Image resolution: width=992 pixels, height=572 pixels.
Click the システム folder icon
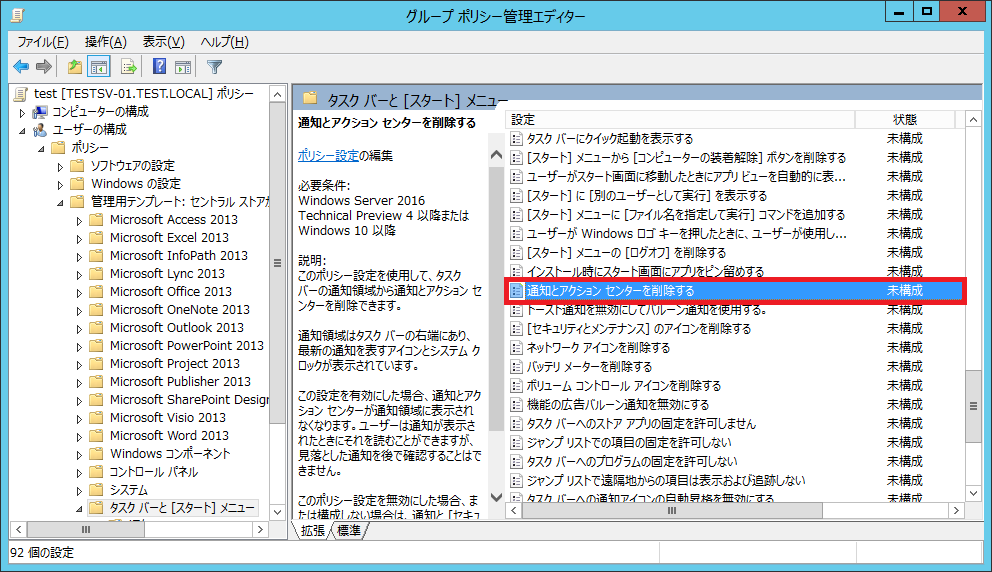coord(96,490)
